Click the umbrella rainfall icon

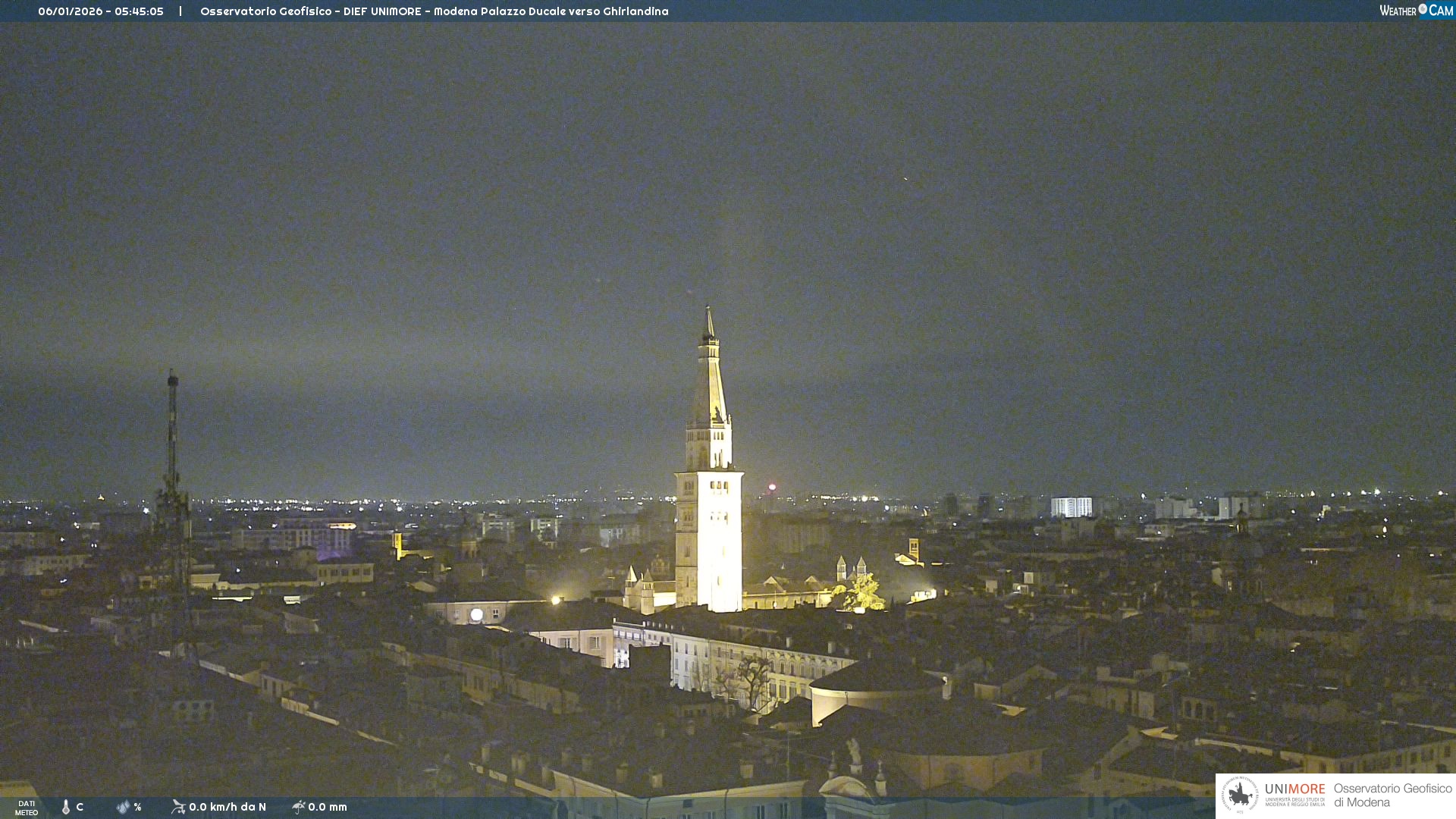click(298, 807)
